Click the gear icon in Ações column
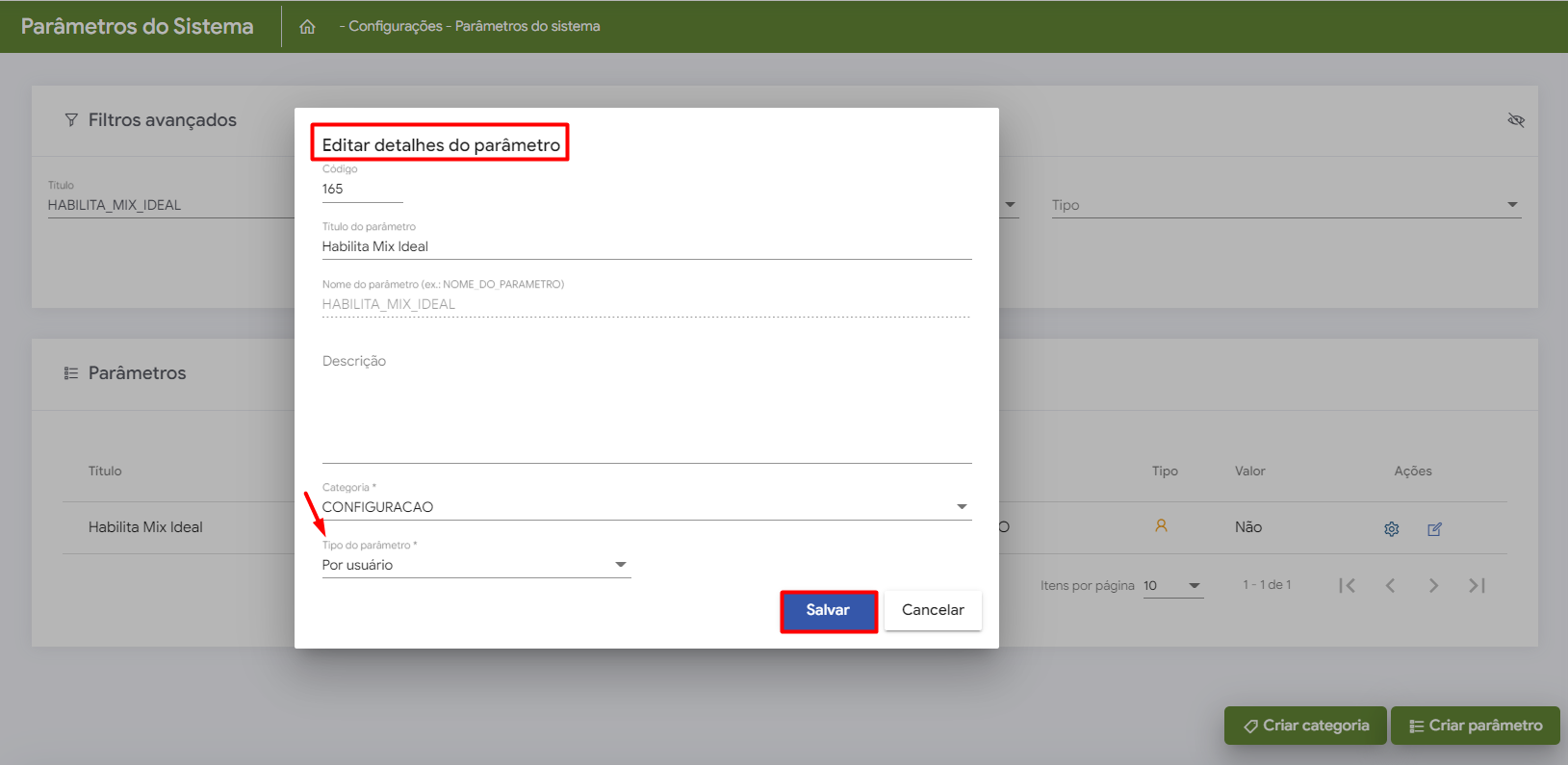The width and height of the screenshot is (1568, 765). [1391, 528]
